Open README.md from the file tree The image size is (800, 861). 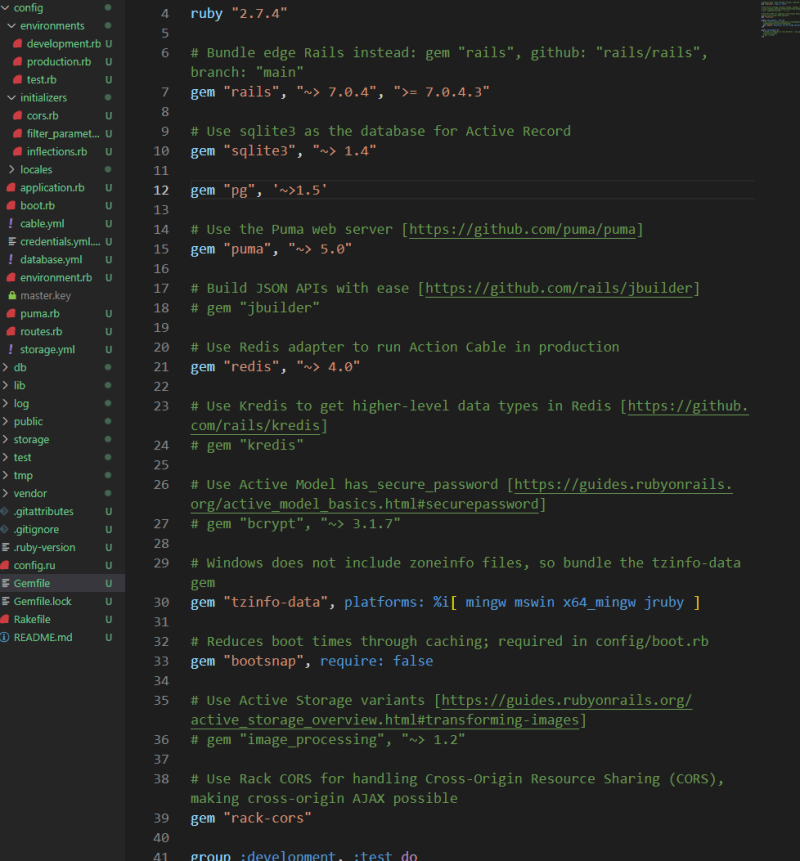[43, 637]
